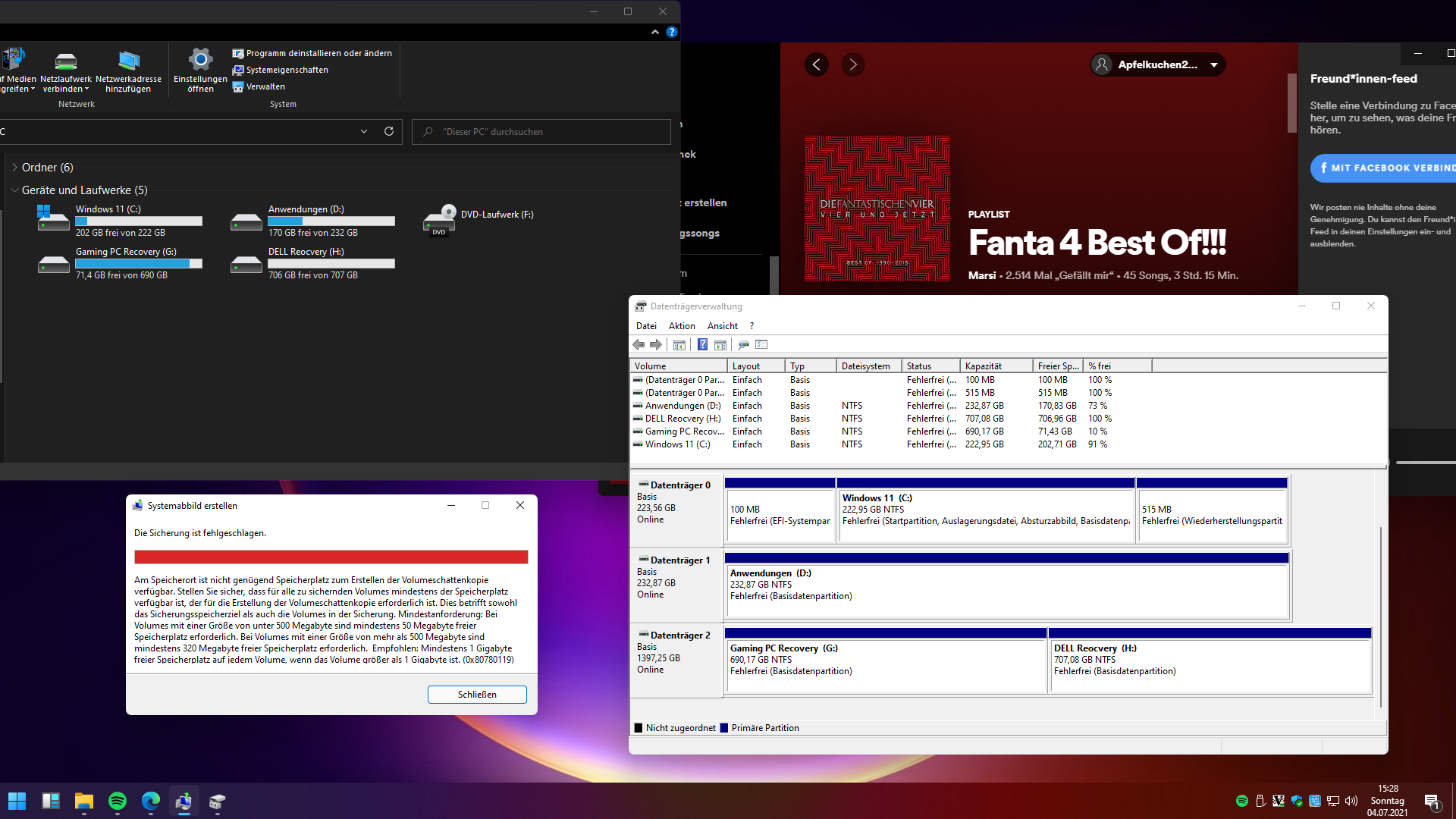Click the red failed backup progress bar

tap(331, 557)
